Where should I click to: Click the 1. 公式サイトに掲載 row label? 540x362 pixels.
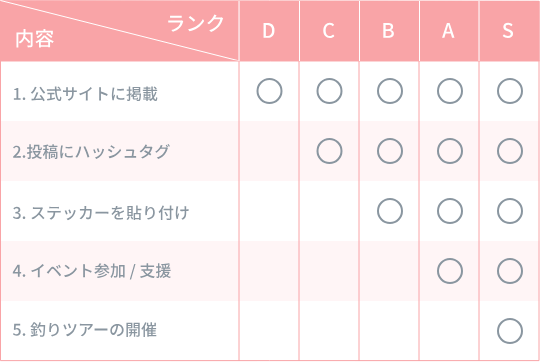click(x=85, y=94)
